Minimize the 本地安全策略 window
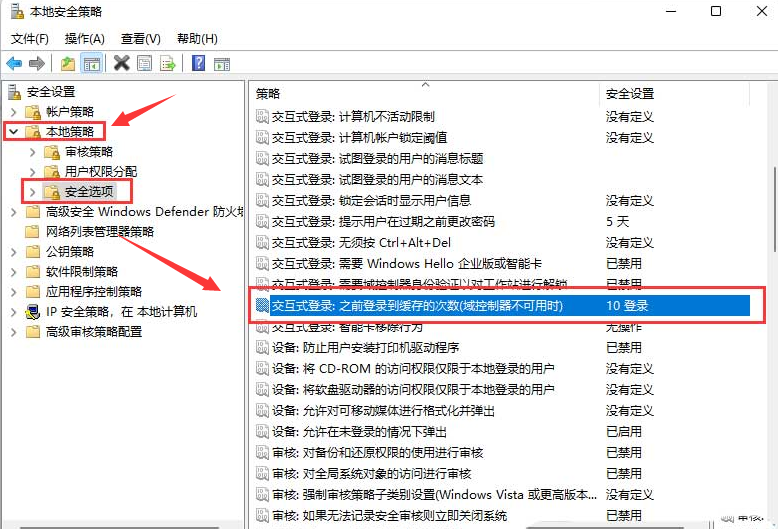 coord(671,11)
